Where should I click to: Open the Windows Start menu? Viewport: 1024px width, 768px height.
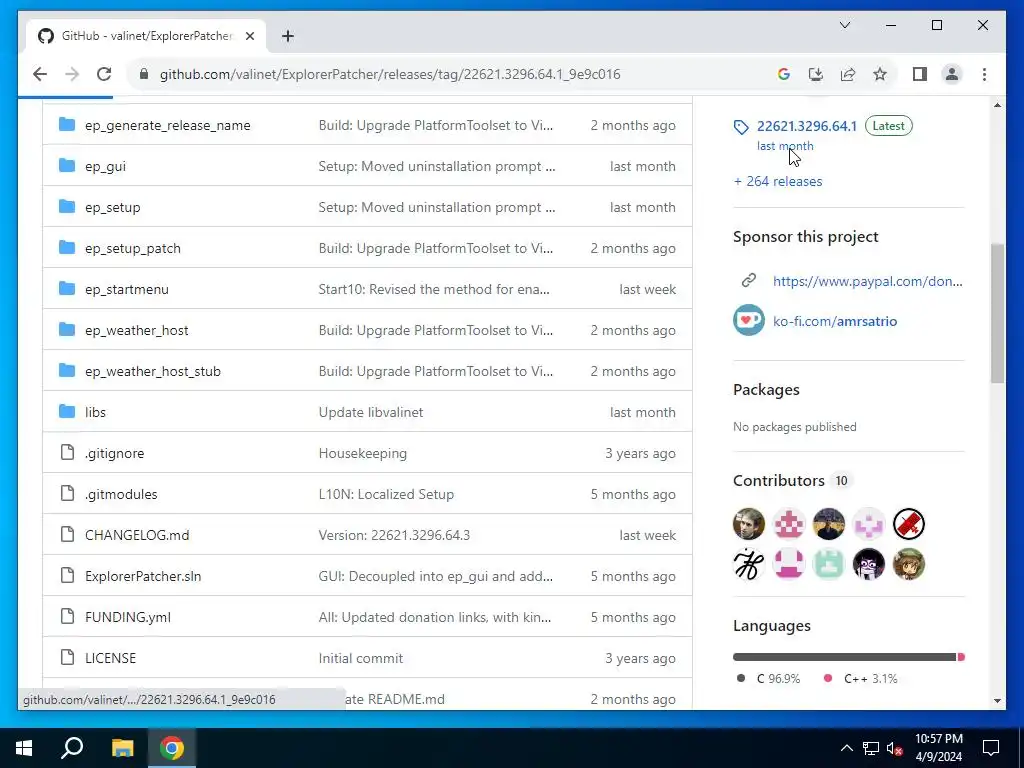coord(24,748)
